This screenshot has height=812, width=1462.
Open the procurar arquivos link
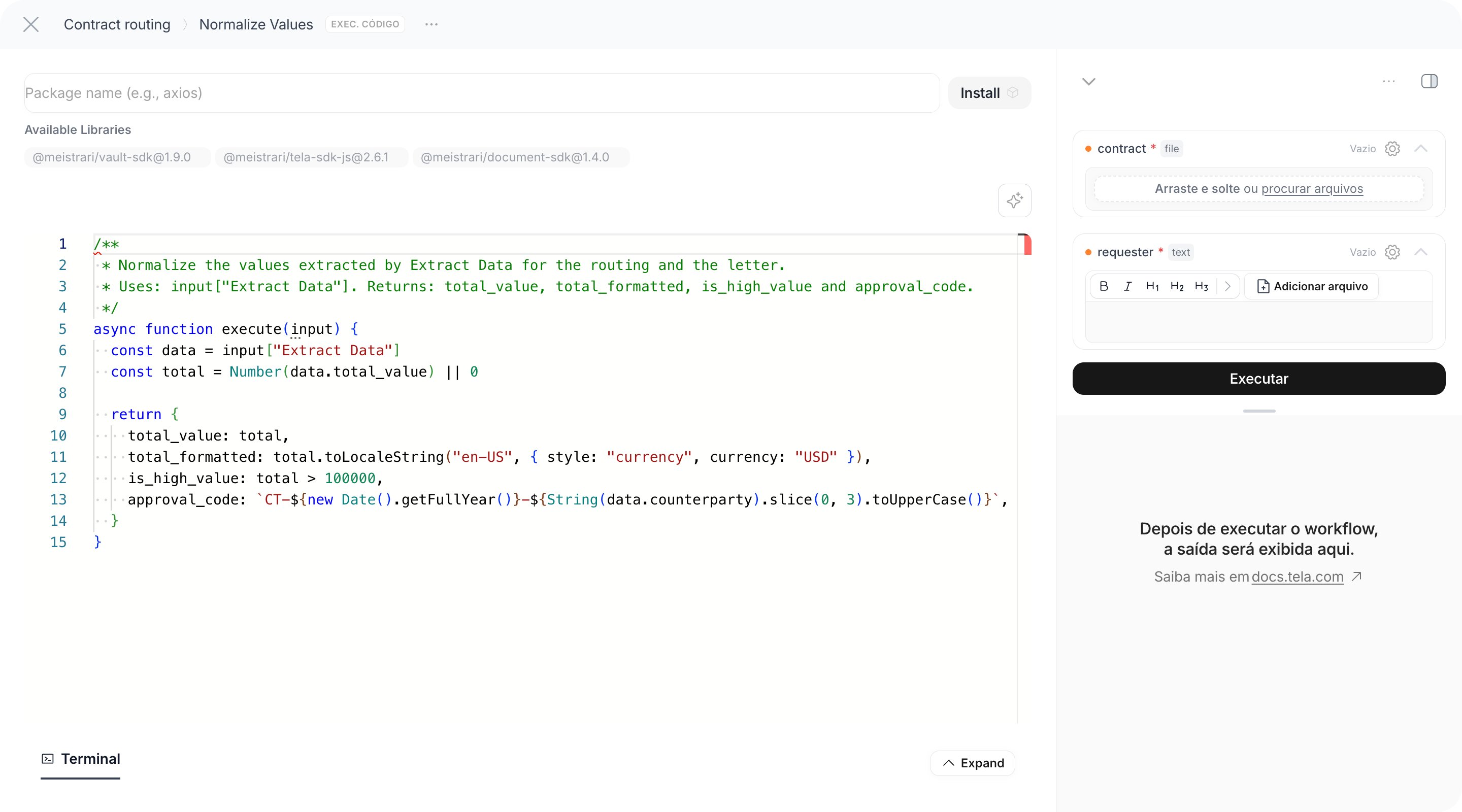point(1312,188)
